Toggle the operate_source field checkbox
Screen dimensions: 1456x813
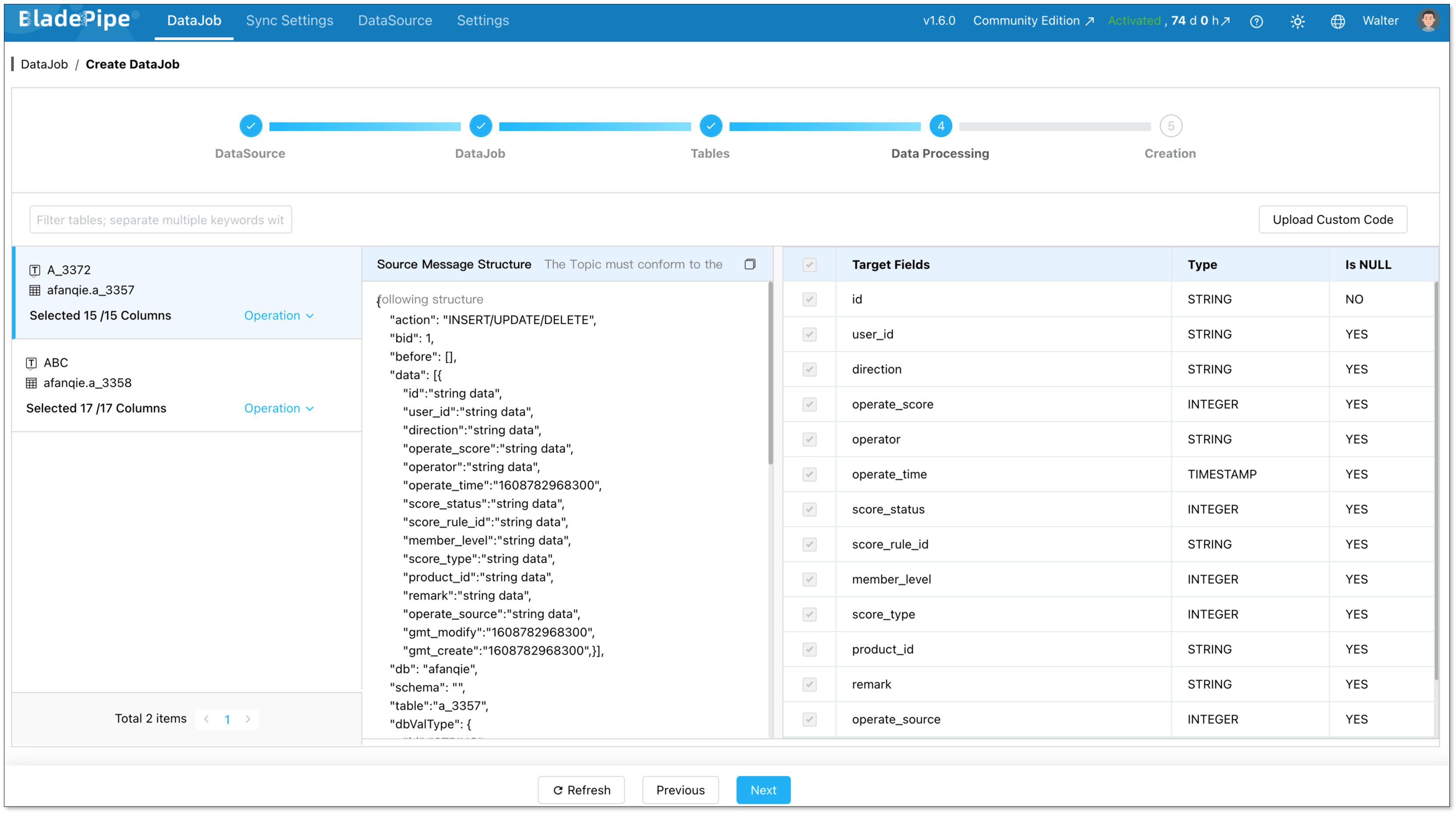tap(809, 719)
